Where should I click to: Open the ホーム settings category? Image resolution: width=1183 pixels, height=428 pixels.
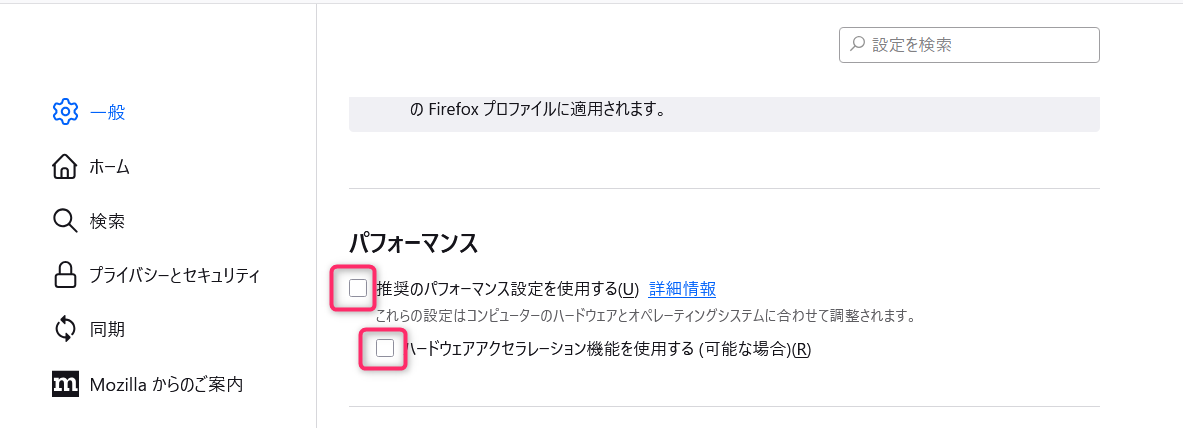pyautogui.click(x=110, y=167)
